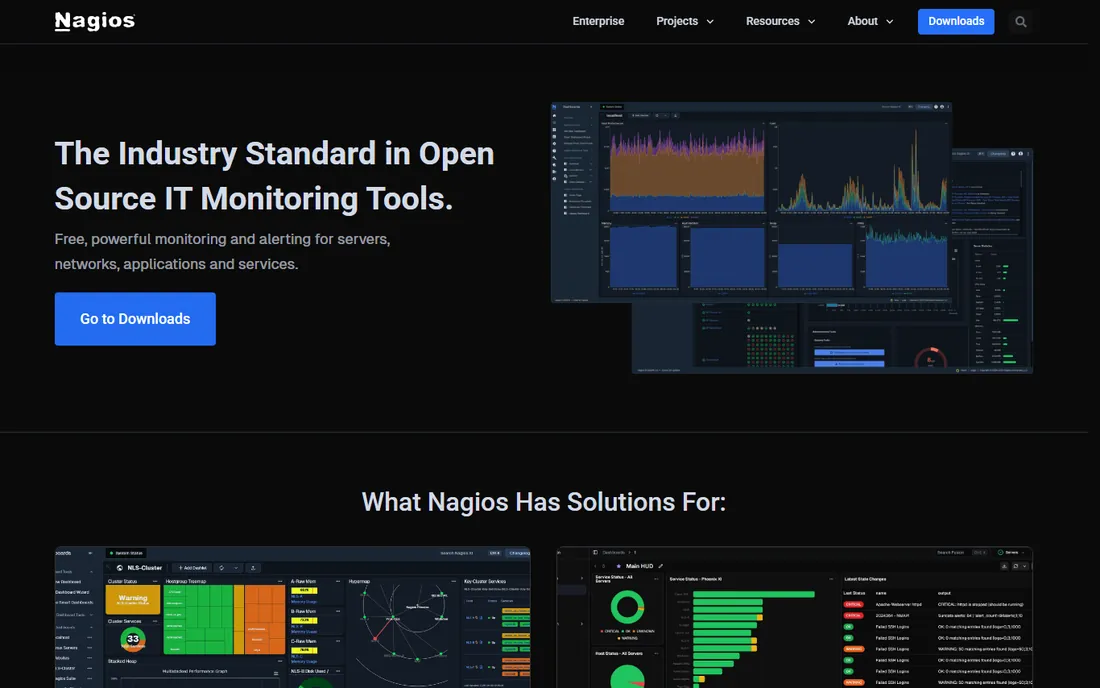Open the NLS-Cluster dashboard screenshot
Viewport: 1100px width, 688px height.
tap(293, 617)
